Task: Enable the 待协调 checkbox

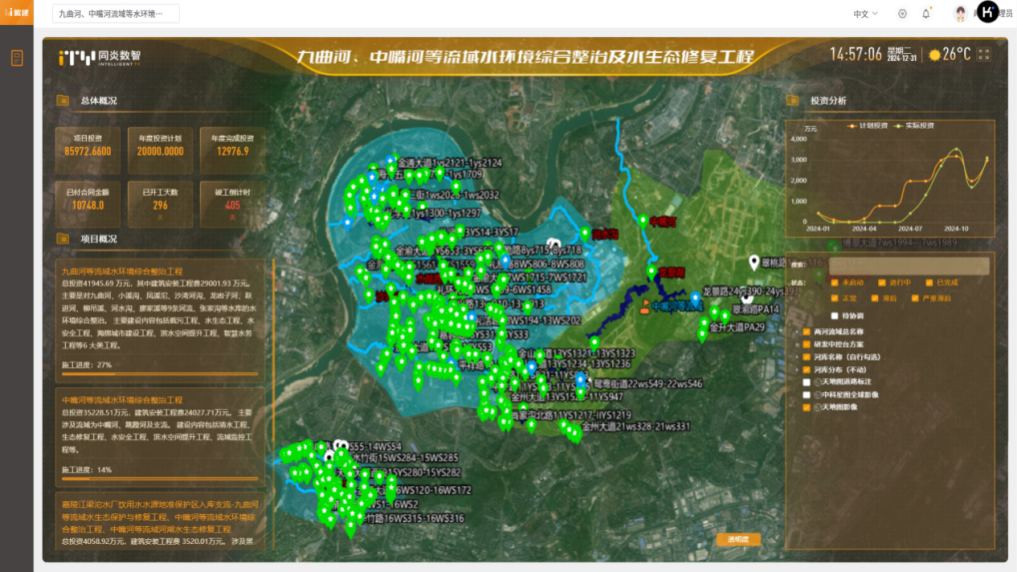Action: tap(834, 315)
